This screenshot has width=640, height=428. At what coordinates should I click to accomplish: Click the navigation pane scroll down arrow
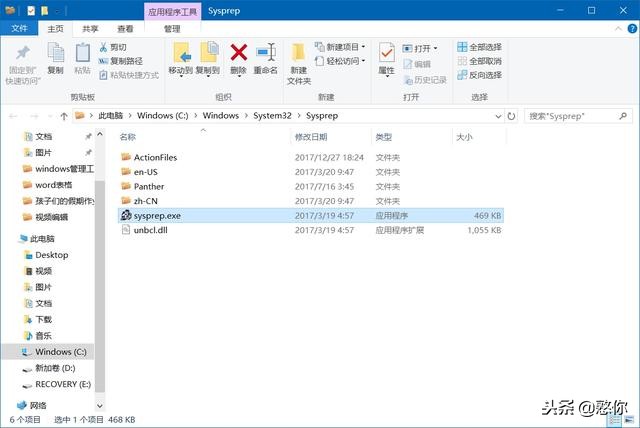(x=100, y=406)
